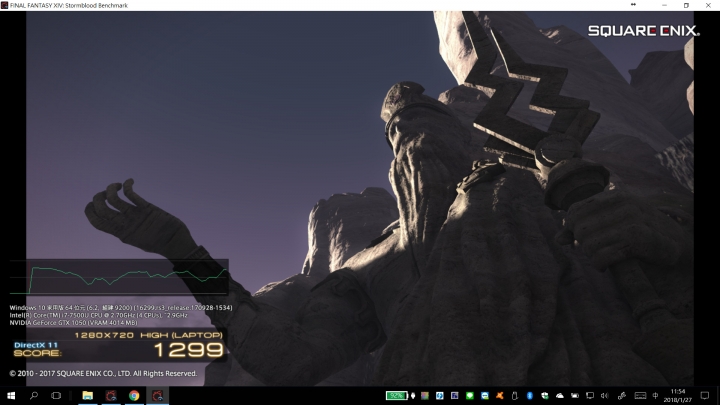Click the window title FINAL FANTASY XIV: Stormblood Benchmark
Viewport: 720px width, 405px height.
point(69,5)
